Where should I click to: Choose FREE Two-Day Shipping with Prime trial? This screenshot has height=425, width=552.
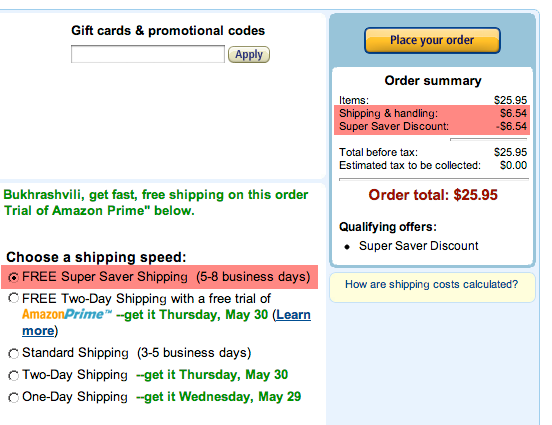point(13,298)
